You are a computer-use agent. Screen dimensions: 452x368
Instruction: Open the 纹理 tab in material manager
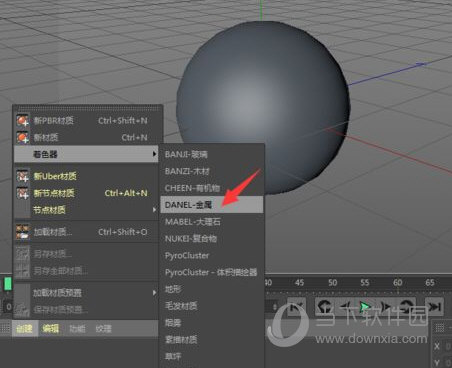click(x=103, y=329)
